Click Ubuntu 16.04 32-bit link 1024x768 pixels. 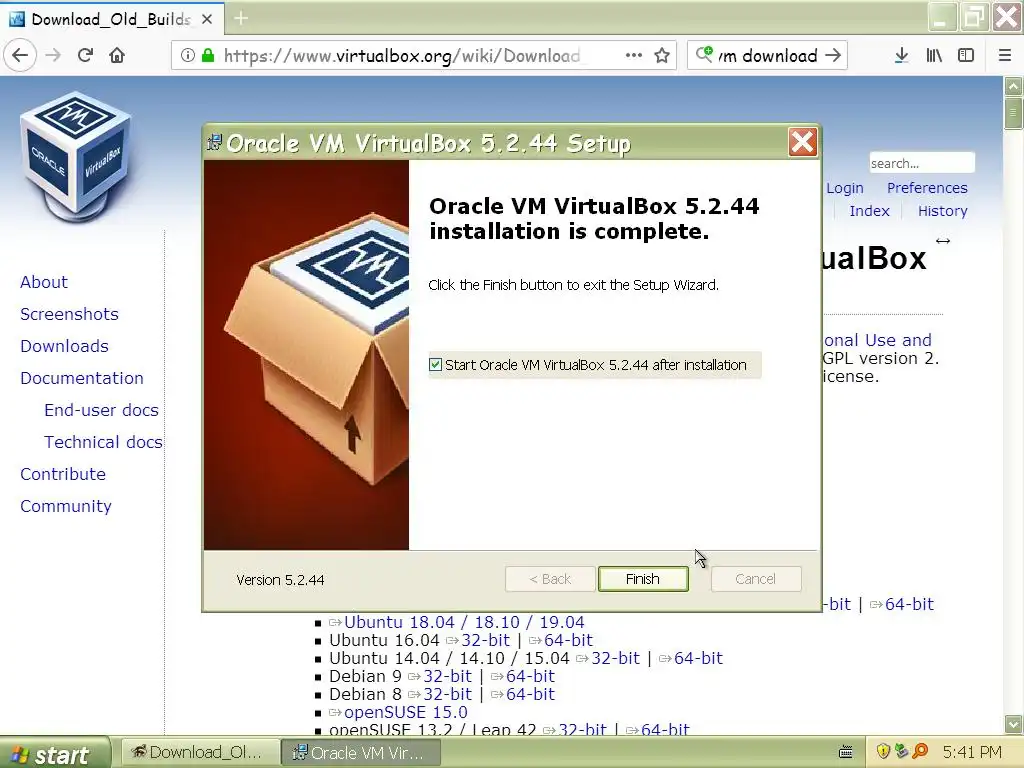(x=485, y=641)
